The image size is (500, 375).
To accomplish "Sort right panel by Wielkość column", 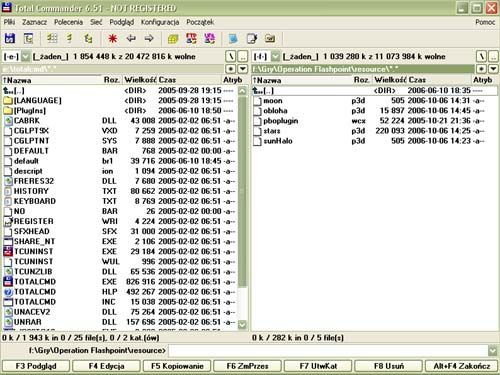I will click(390, 80).
